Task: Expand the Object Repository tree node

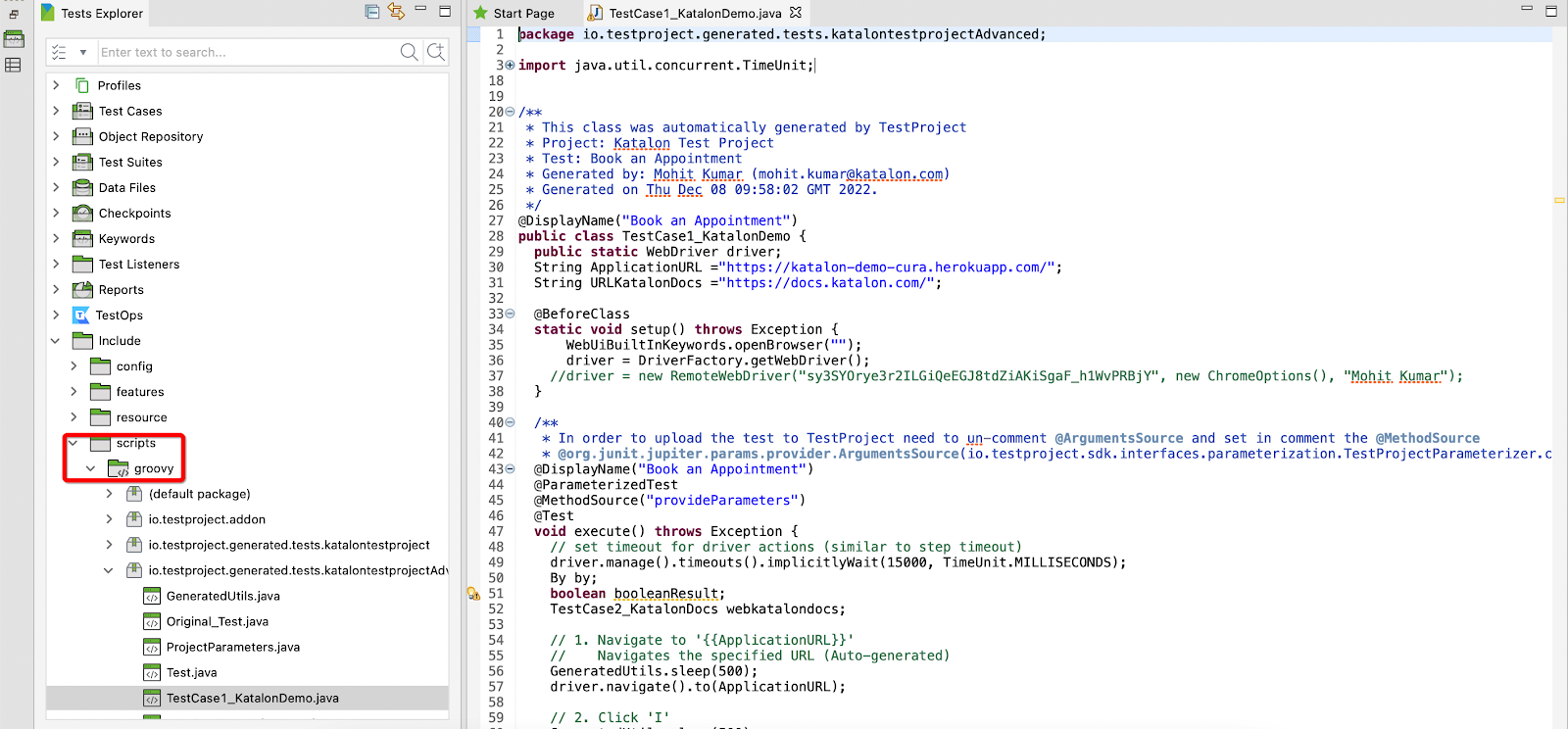Action: [x=56, y=136]
